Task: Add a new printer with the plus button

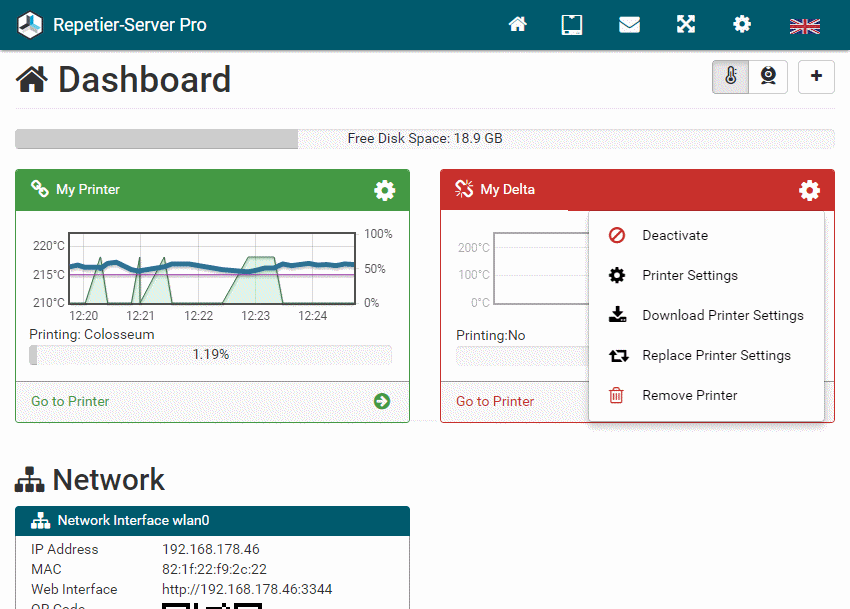Action: tap(816, 76)
